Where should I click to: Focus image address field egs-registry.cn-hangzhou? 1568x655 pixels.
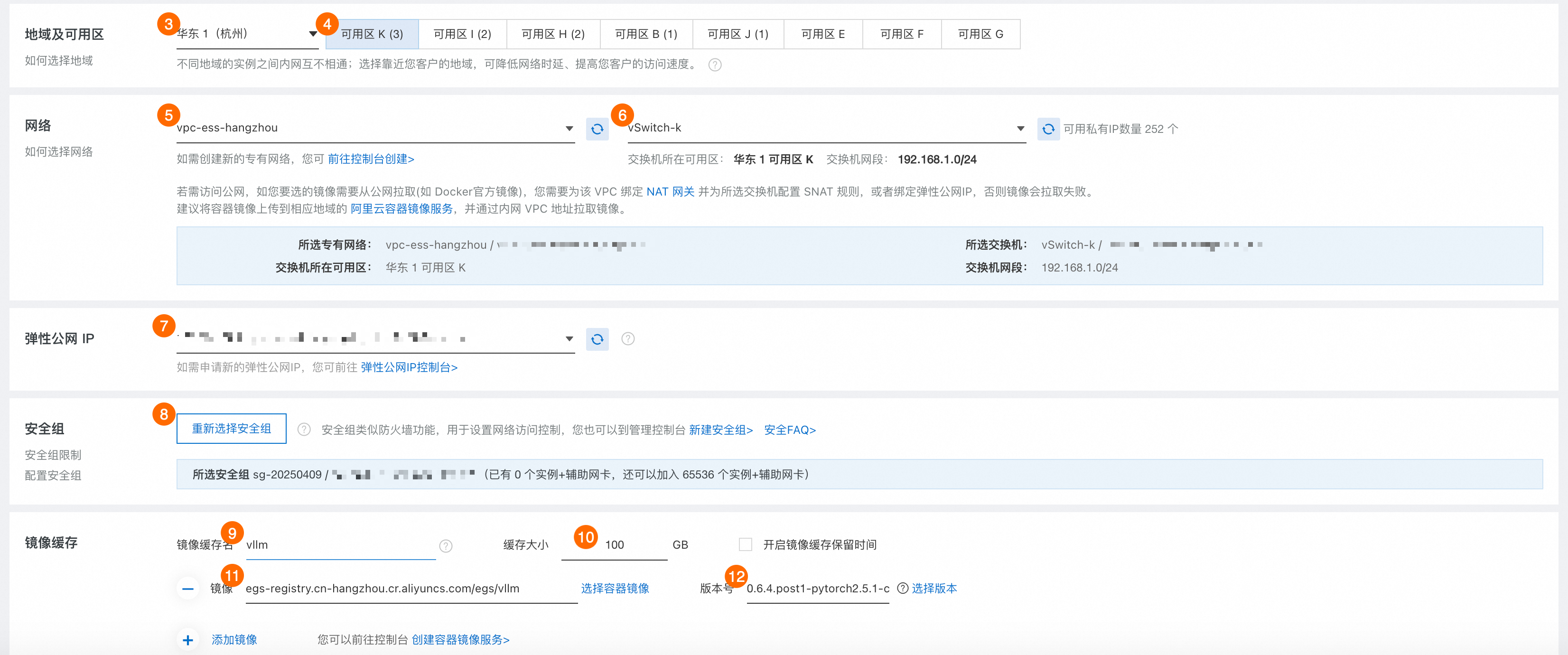pyautogui.click(x=411, y=589)
